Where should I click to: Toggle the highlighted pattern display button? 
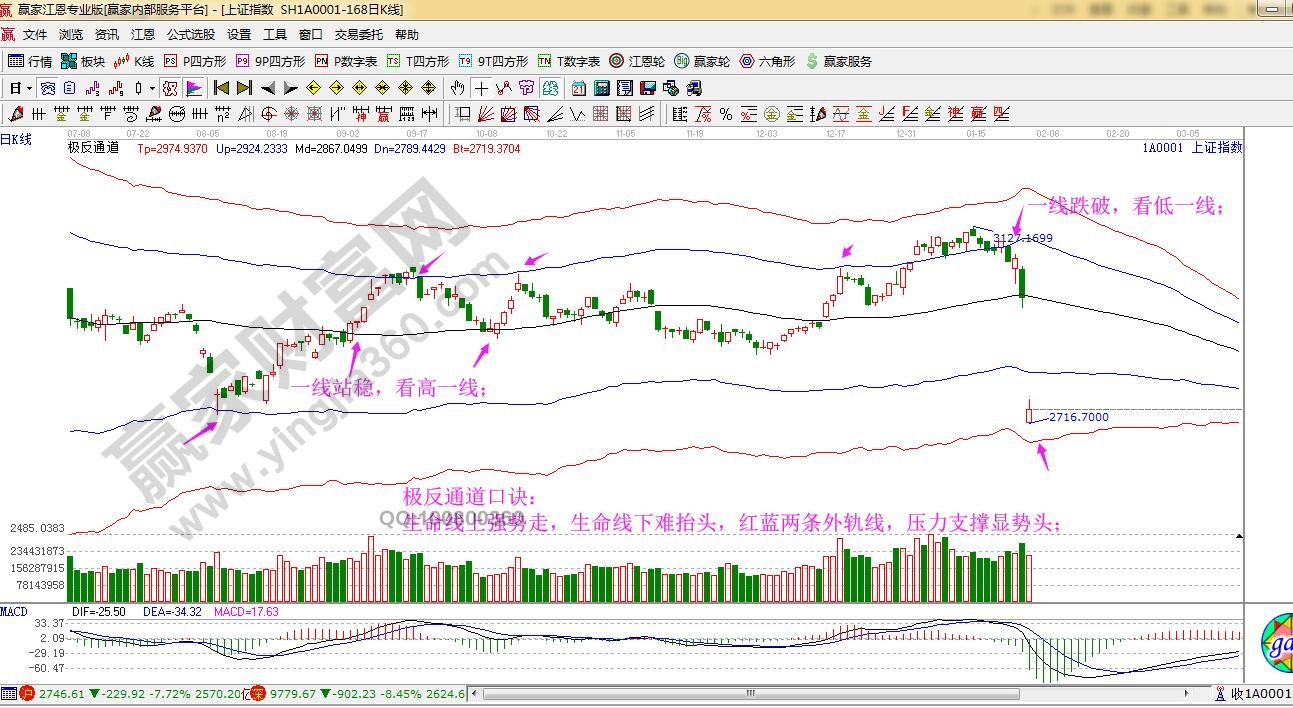pyautogui.click(x=171, y=88)
